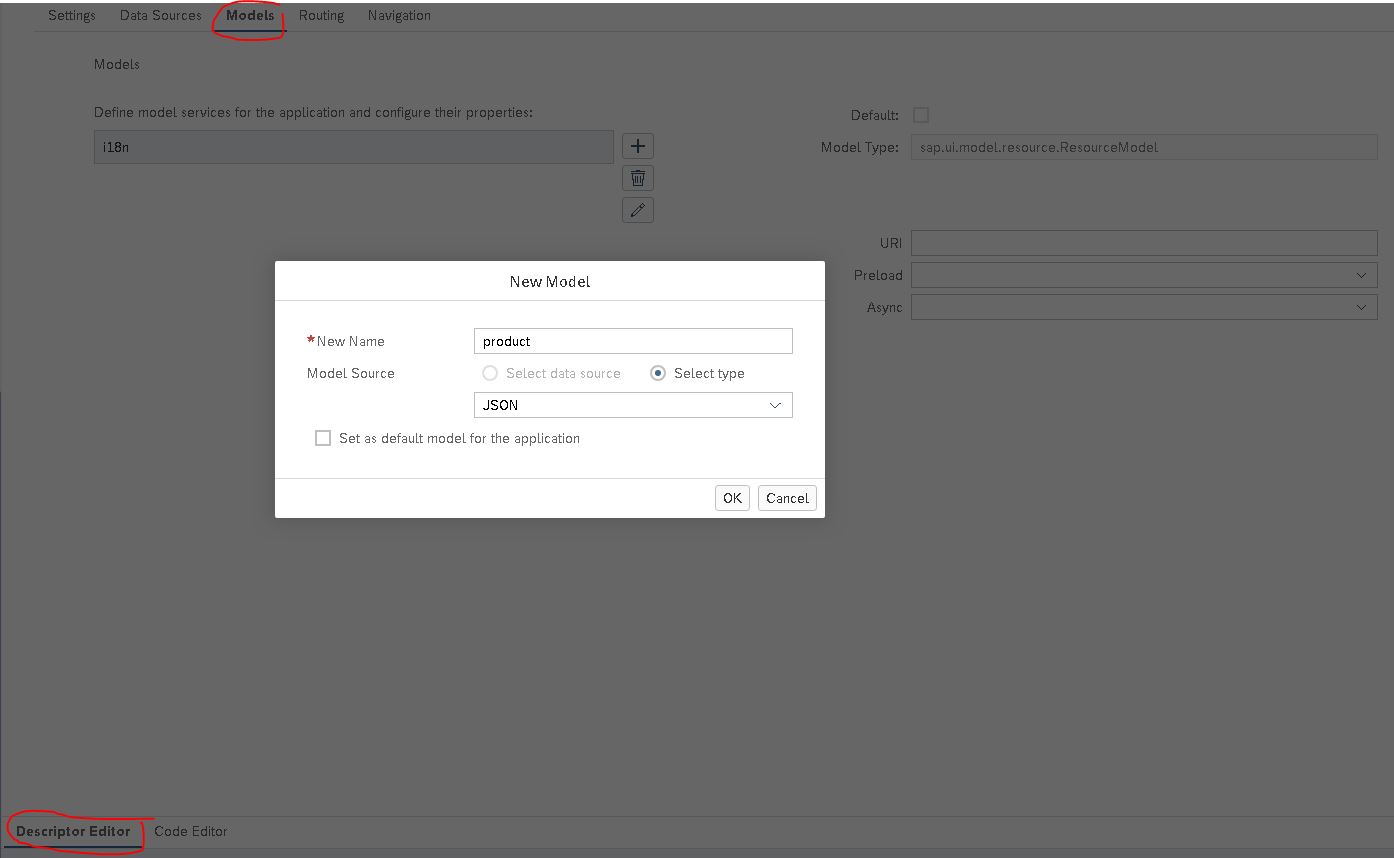This screenshot has width=1394, height=858.
Task: Open the JSON model type dropdown
Action: pyautogui.click(x=633, y=405)
